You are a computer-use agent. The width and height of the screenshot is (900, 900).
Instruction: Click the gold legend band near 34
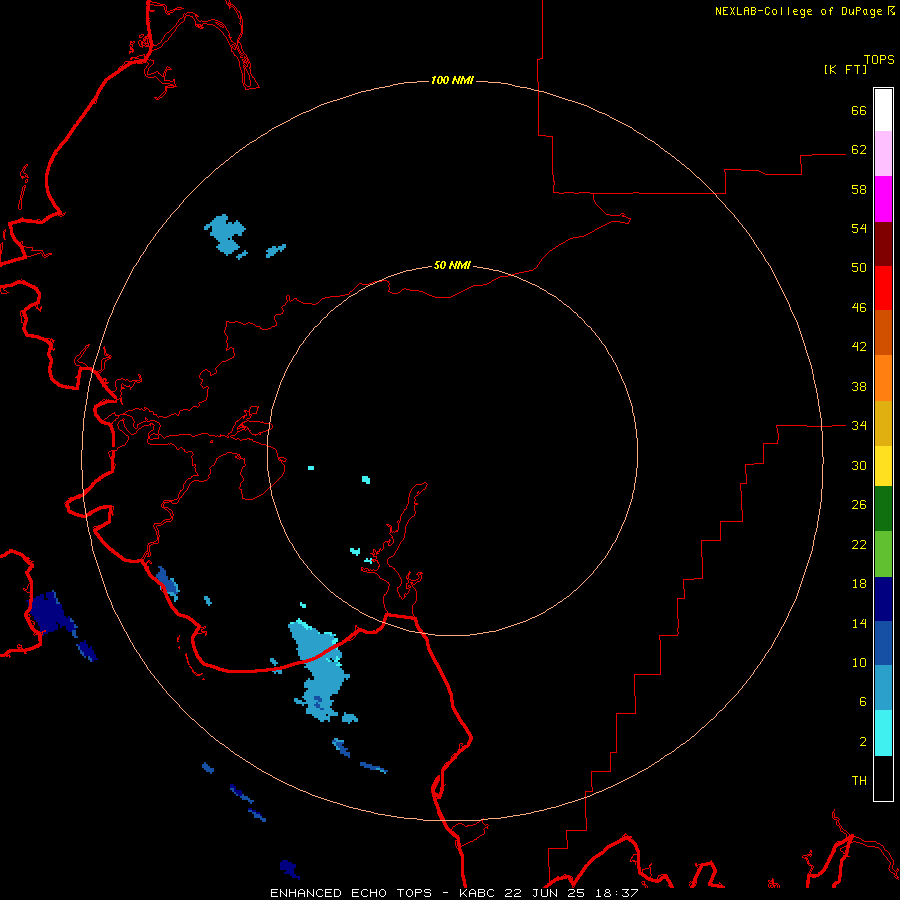(883, 424)
